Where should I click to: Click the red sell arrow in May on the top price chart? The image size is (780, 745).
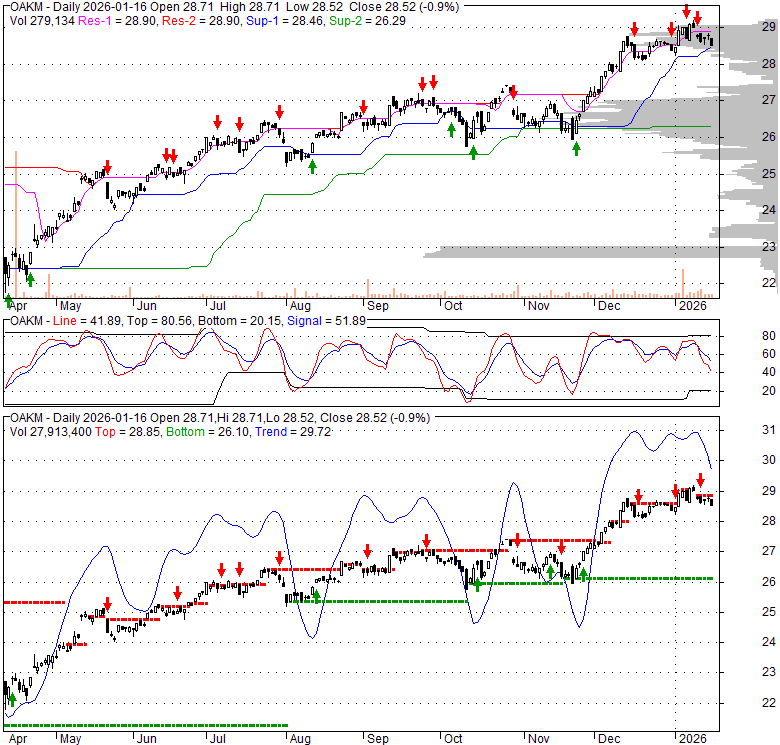107,167
